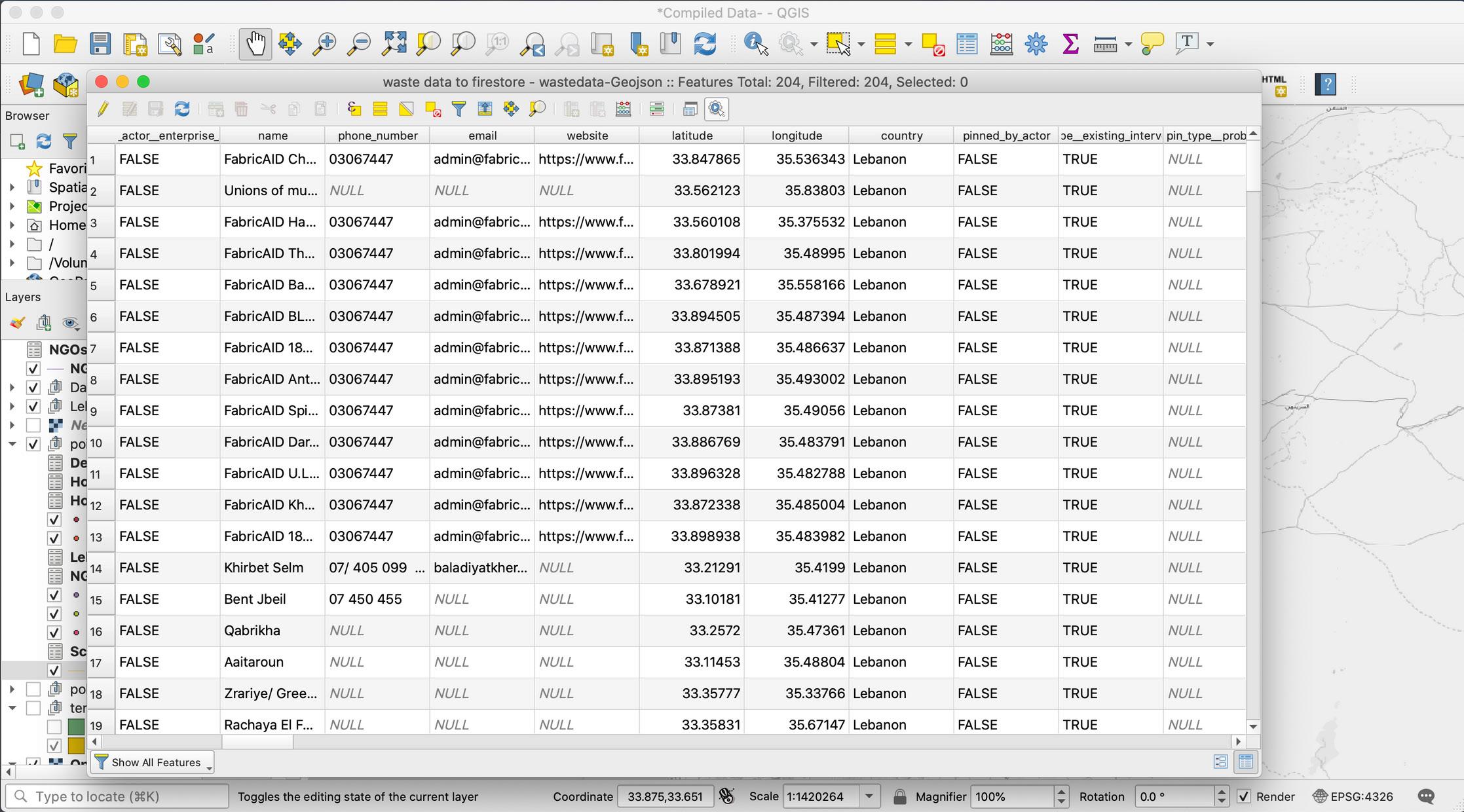1464x812 pixels.
Task: Click the Save Project floppy icon
Action: point(100,44)
